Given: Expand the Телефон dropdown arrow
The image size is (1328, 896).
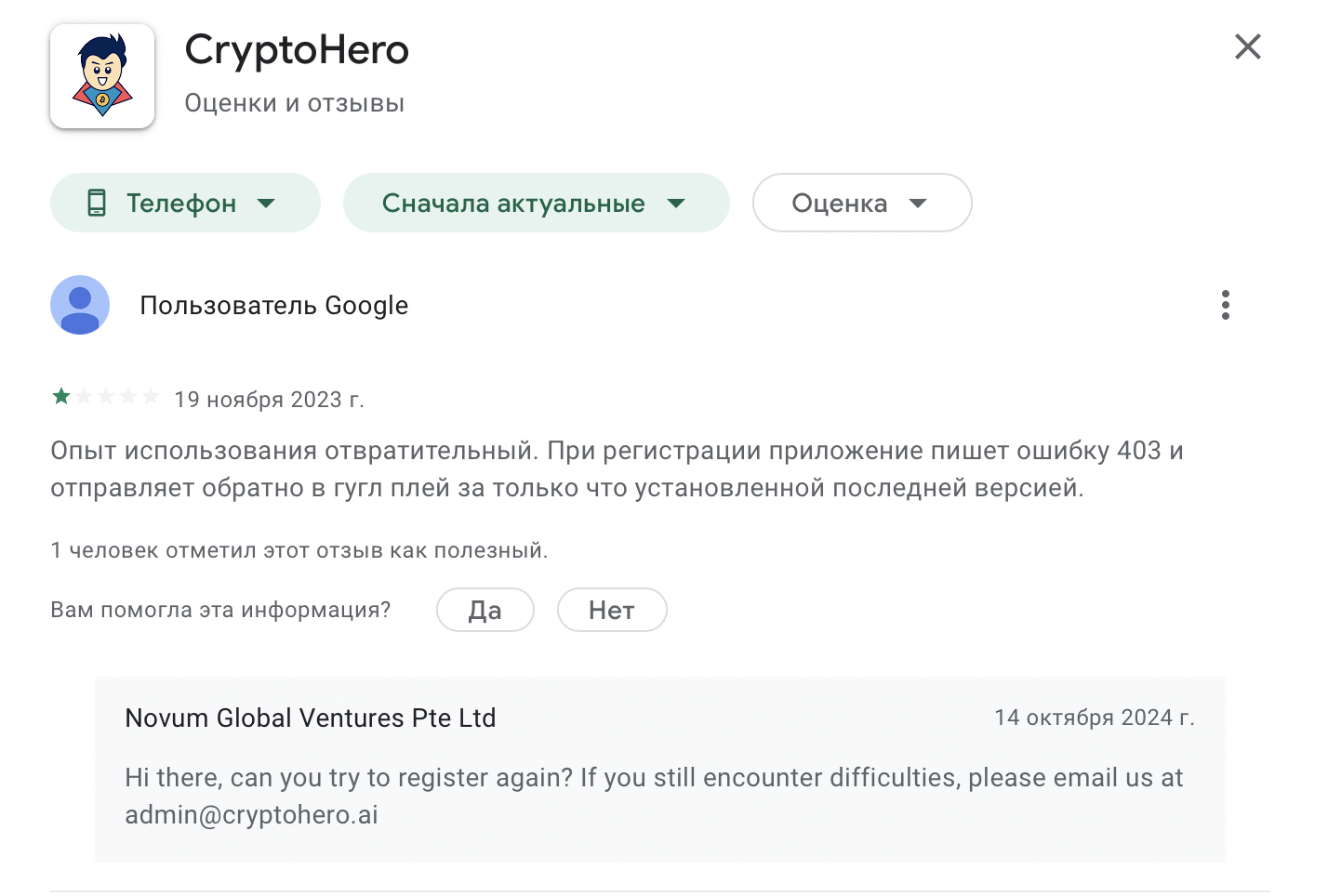Looking at the screenshot, I should tap(266, 203).
